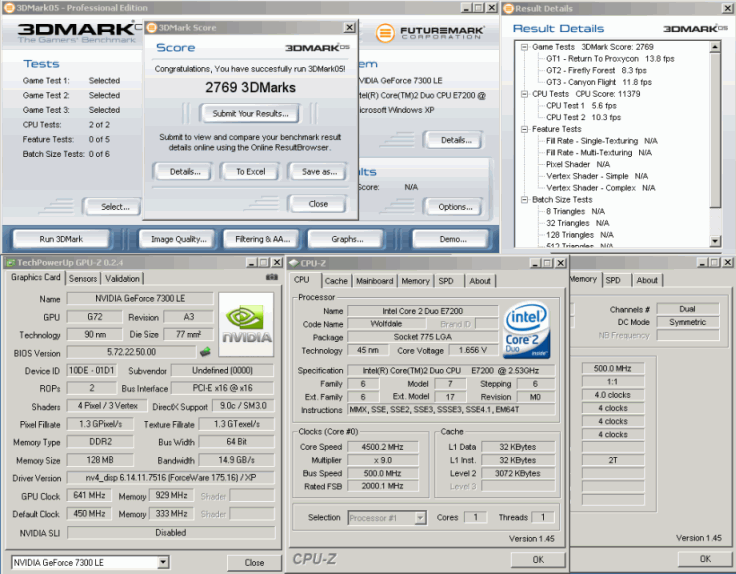Viewport: 736px width, 574px height.
Task: Collapse the Batch Size Tests node
Action: (524, 199)
